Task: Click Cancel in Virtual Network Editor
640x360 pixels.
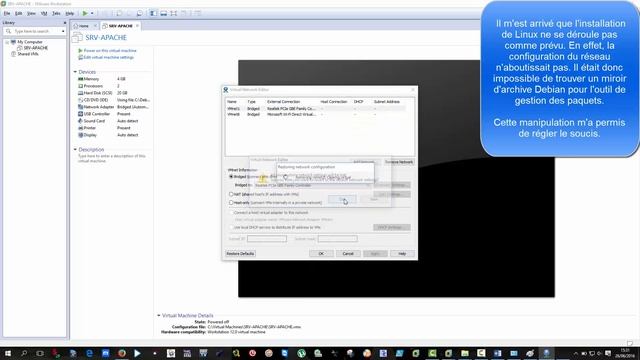Action: point(348,253)
